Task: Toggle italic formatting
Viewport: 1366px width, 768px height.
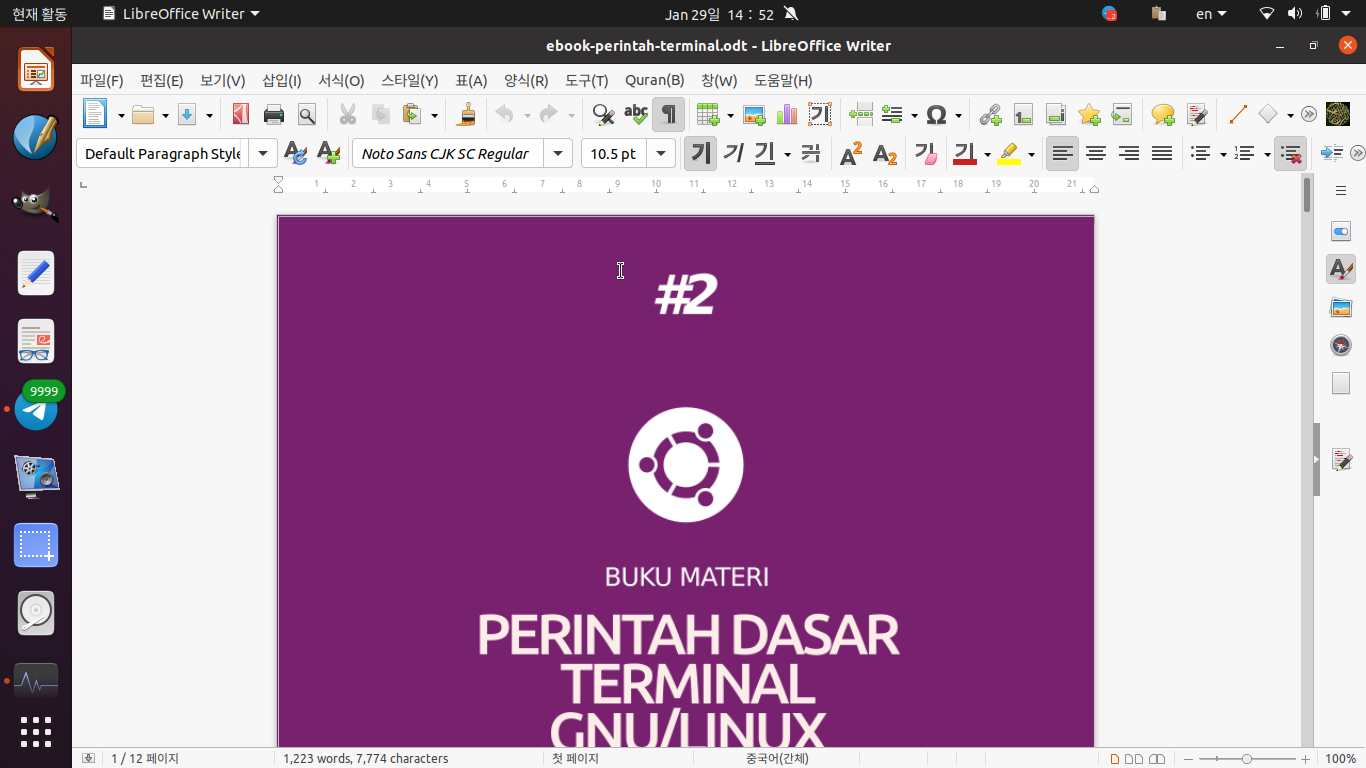Action: pyautogui.click(x=733, y=153)
